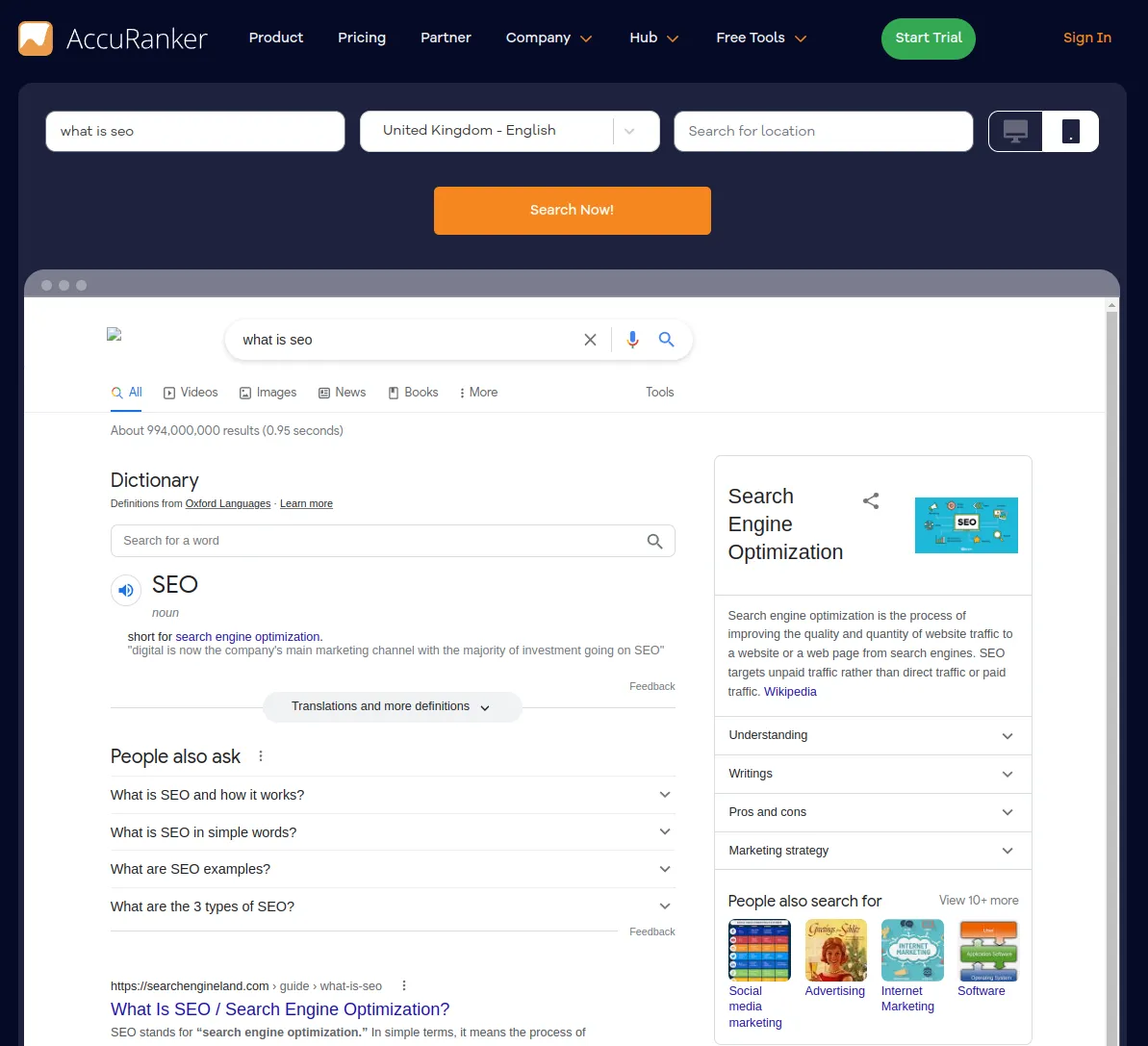Click the Search for location field
The width and height of the screenshot is (1148, 1046).
(823, 132)
